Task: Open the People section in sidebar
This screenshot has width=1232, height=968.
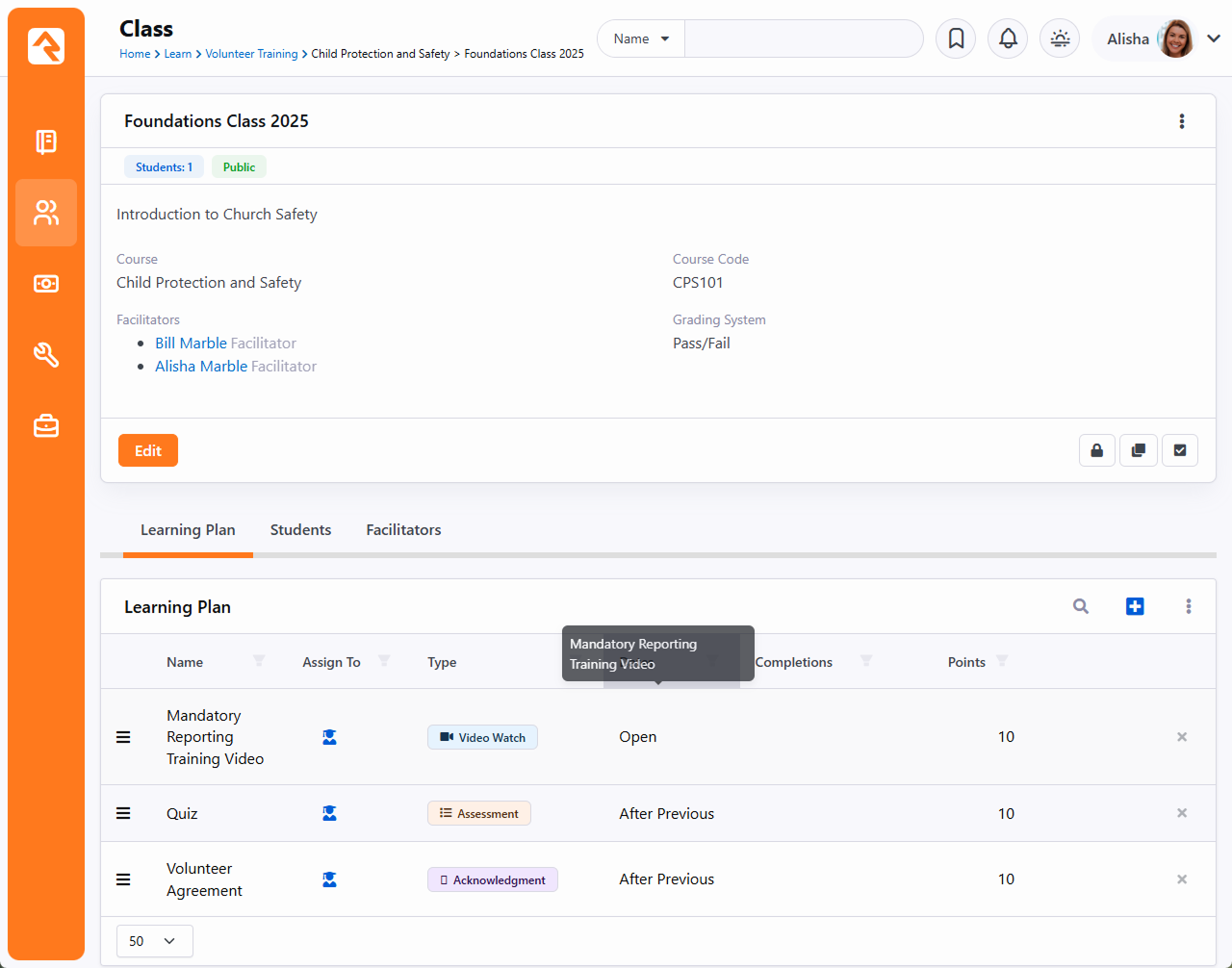Action: (x=46, y=213)
